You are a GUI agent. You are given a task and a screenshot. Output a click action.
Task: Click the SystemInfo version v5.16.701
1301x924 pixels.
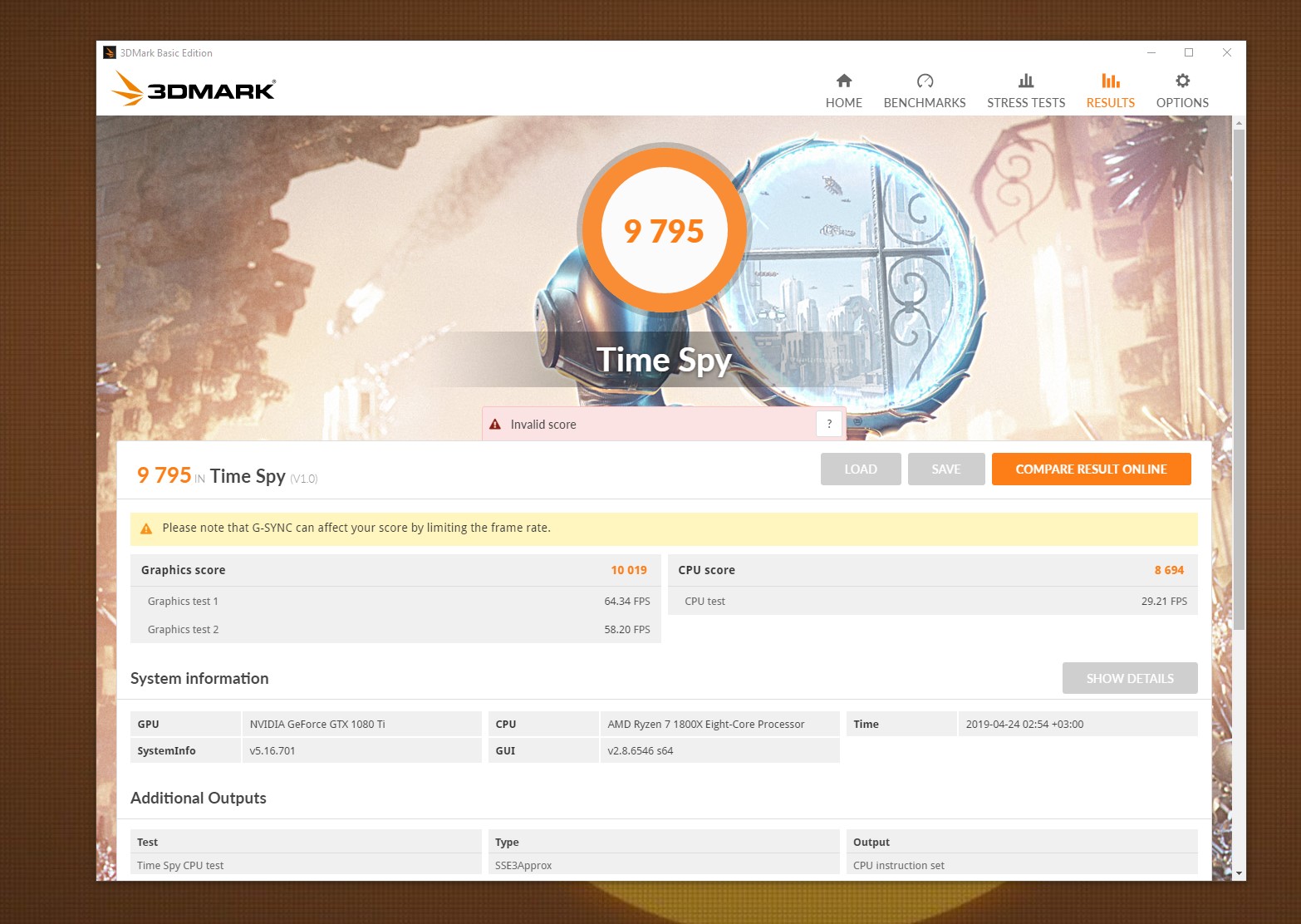click(x=272, y=750)
